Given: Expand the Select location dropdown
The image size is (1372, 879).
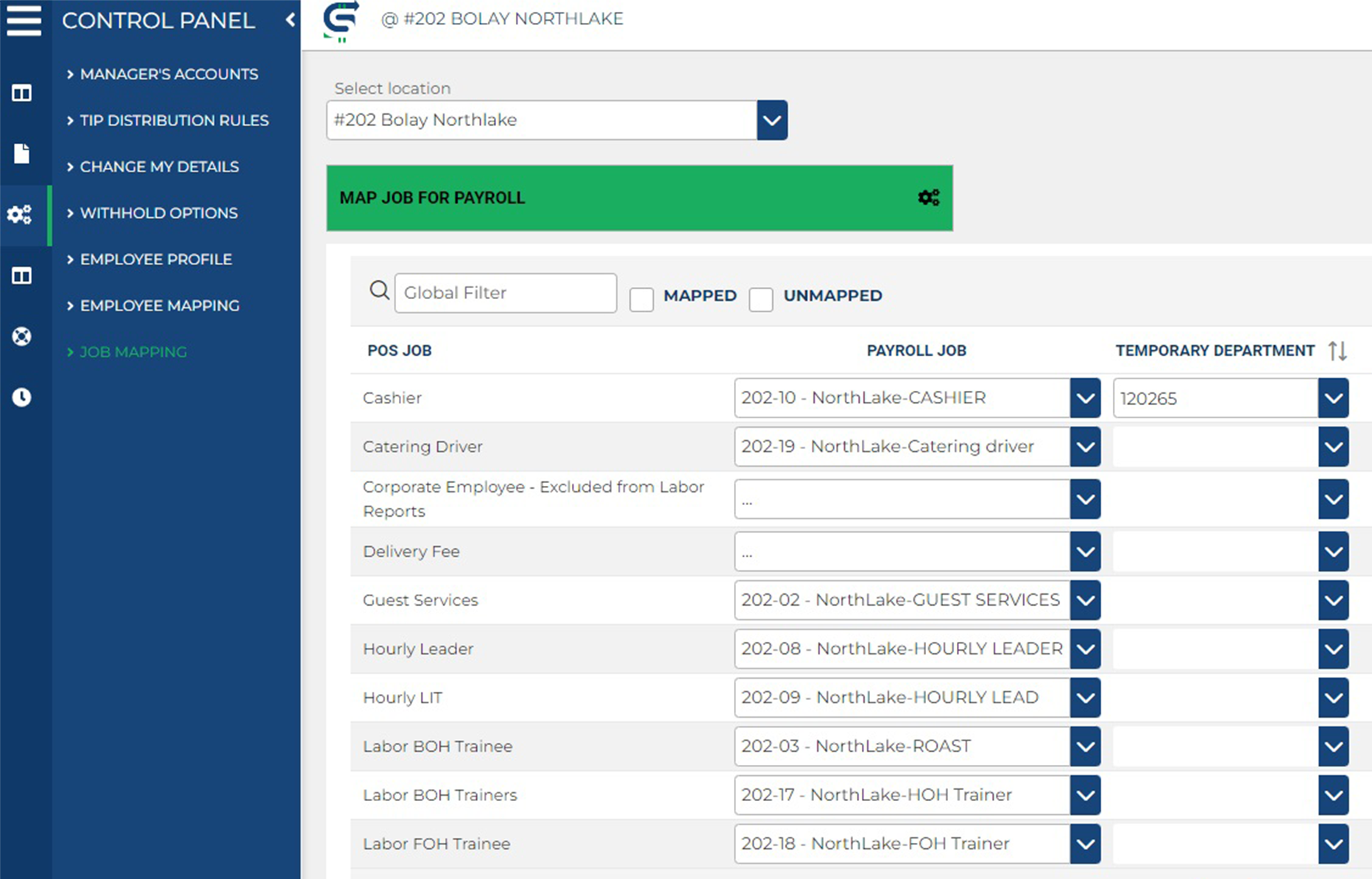Looking at the screenshot, I should pos(771,120).
